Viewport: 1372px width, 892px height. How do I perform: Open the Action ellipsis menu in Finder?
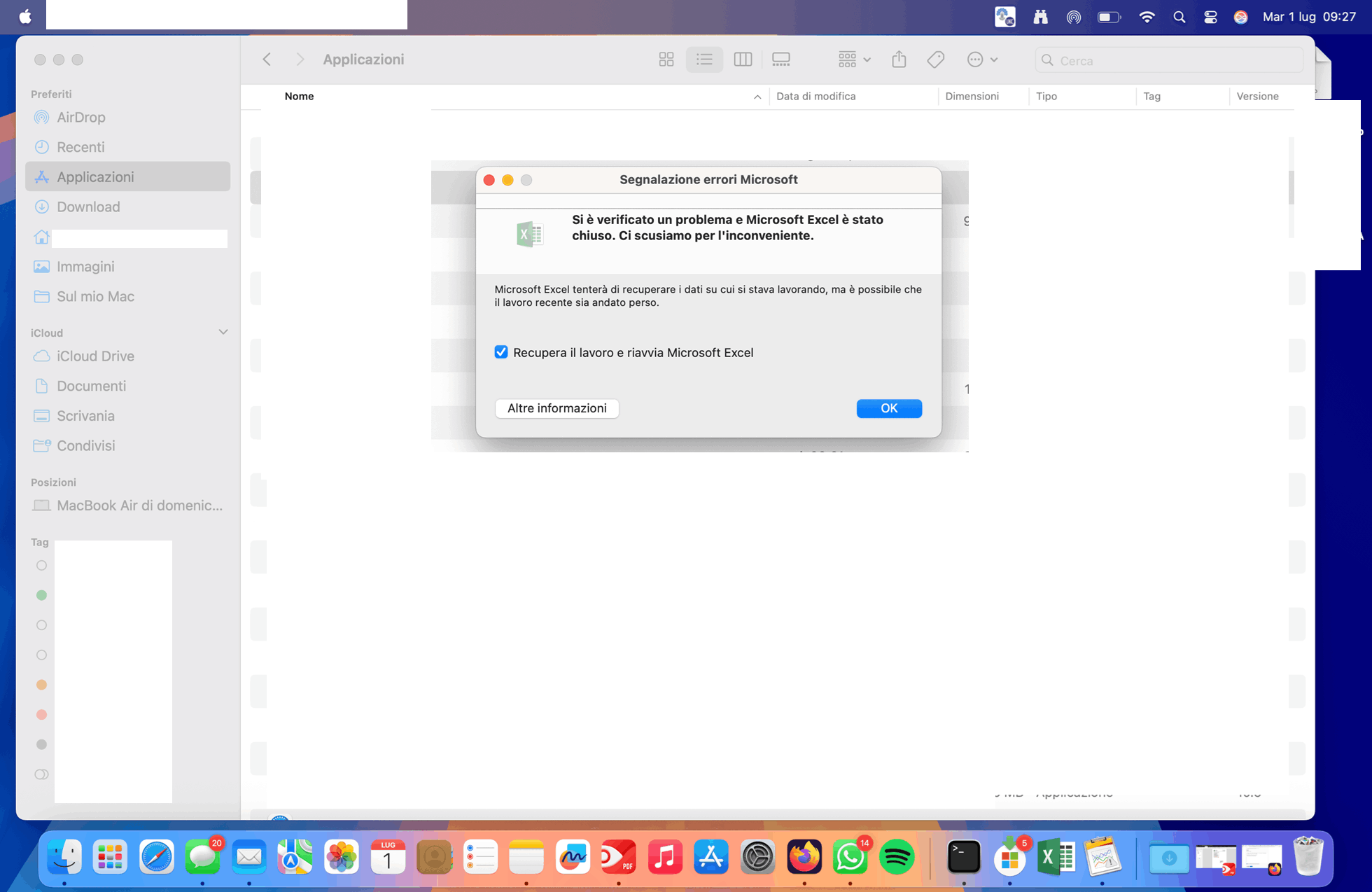[982, 60]
